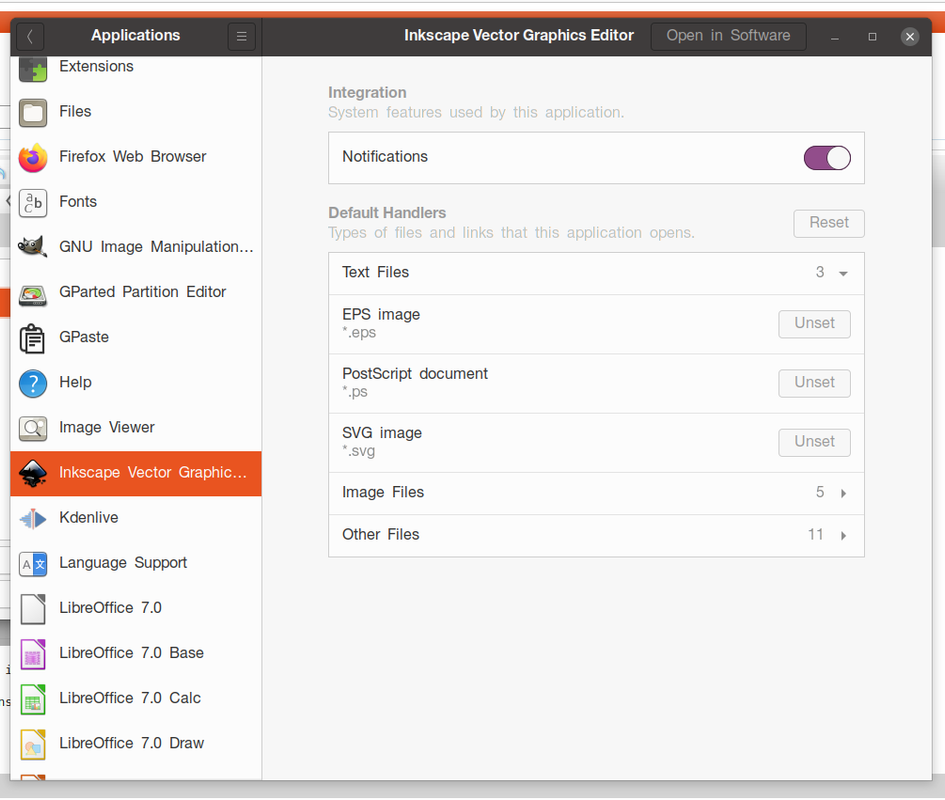945x800 pixels.
Task: Click the LibreOffice 7.0 Draw icon
Action: click(x=33, y=745)
